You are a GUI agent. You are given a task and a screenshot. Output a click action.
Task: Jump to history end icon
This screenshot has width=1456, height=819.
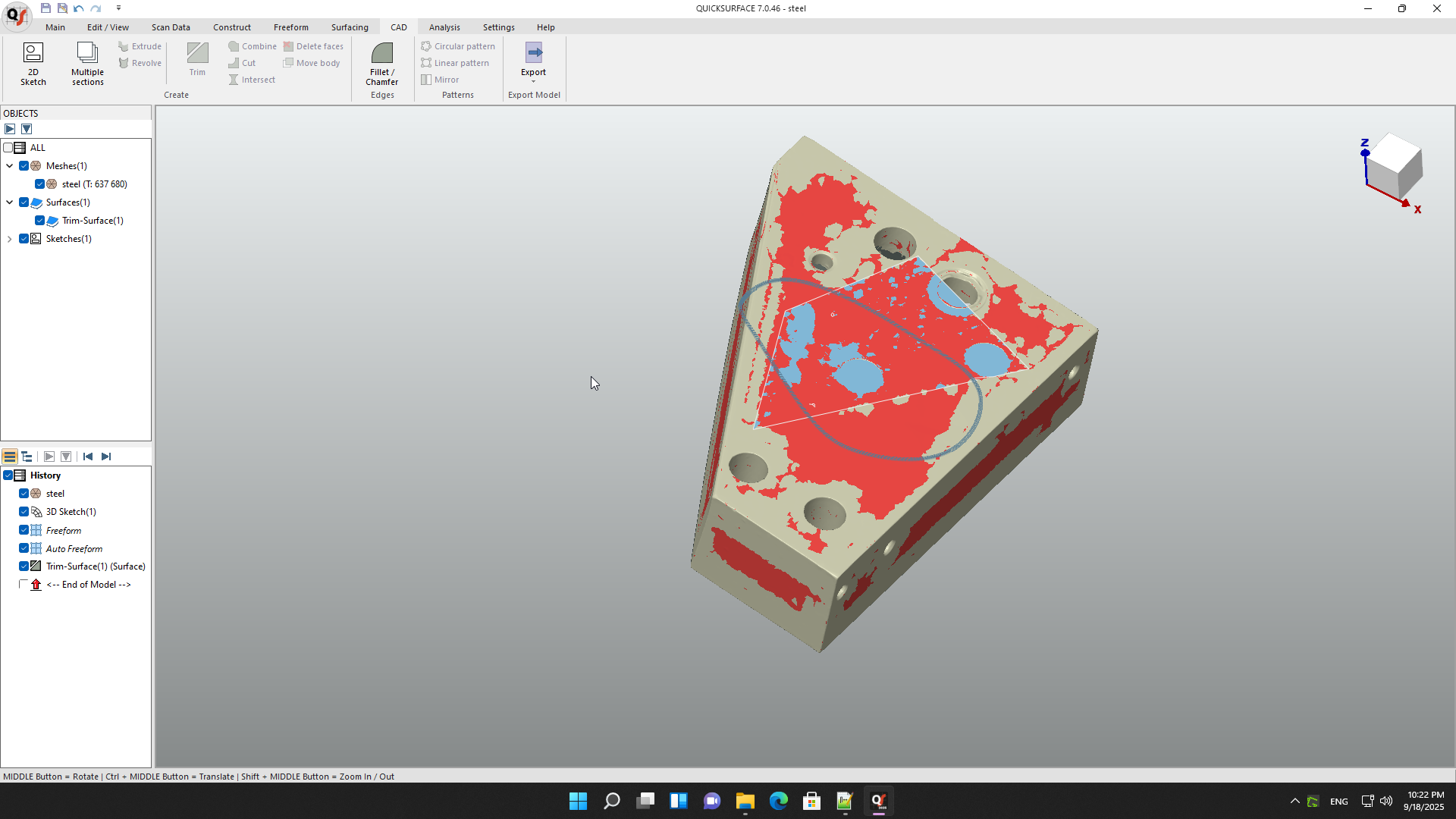[x=106, y=457]
